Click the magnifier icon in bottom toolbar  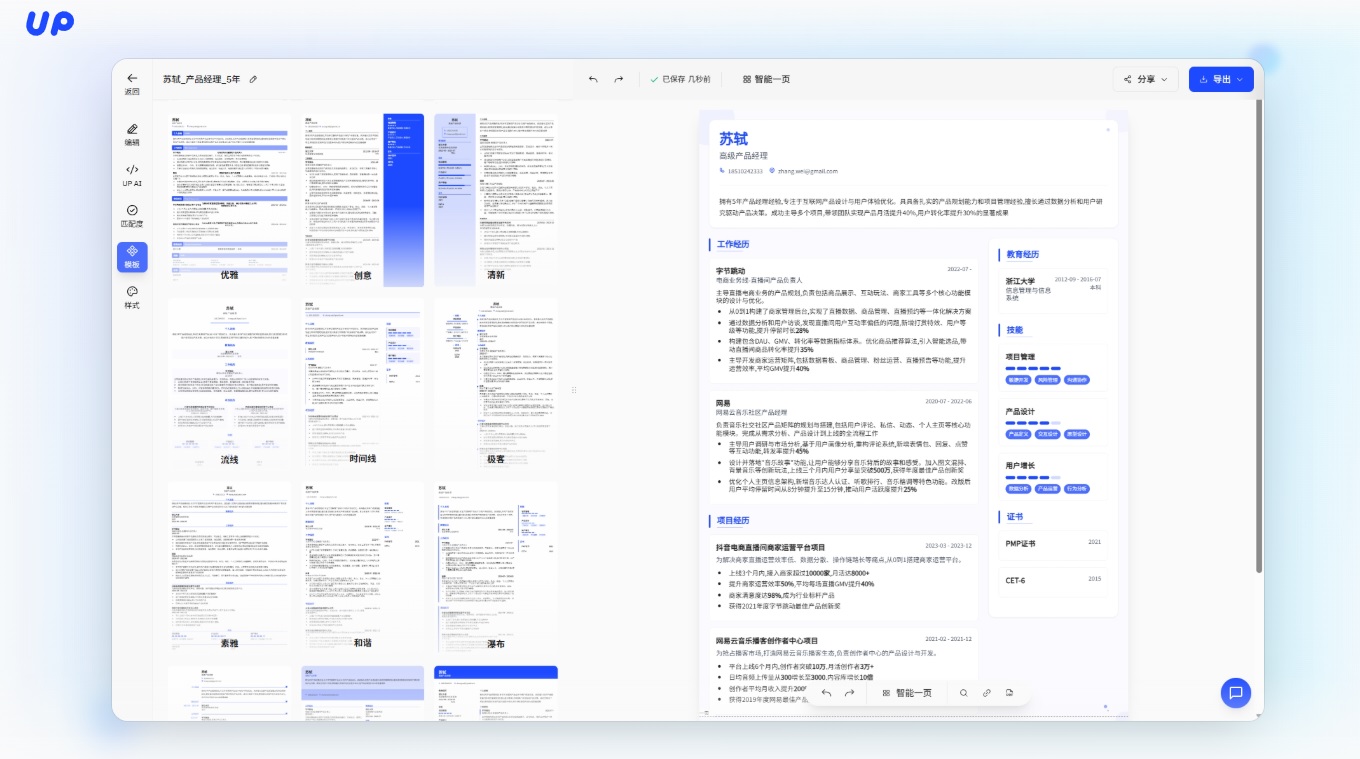pyautogui.click(x=964, y=692)
